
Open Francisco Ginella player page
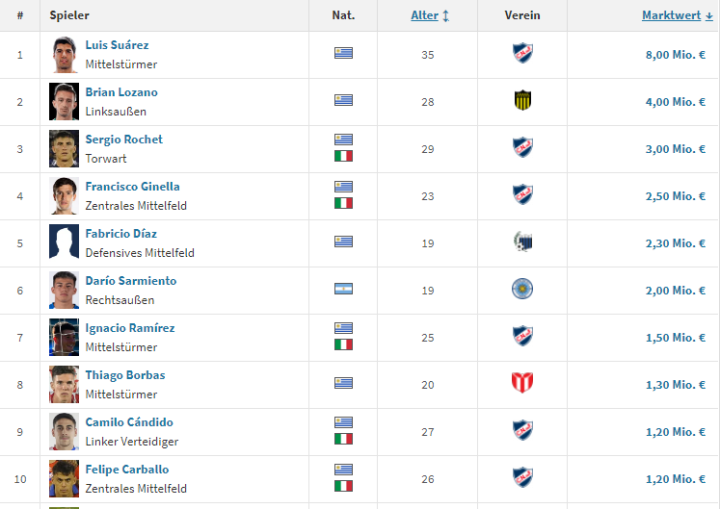pyautogui.click(x=131, y=186)
